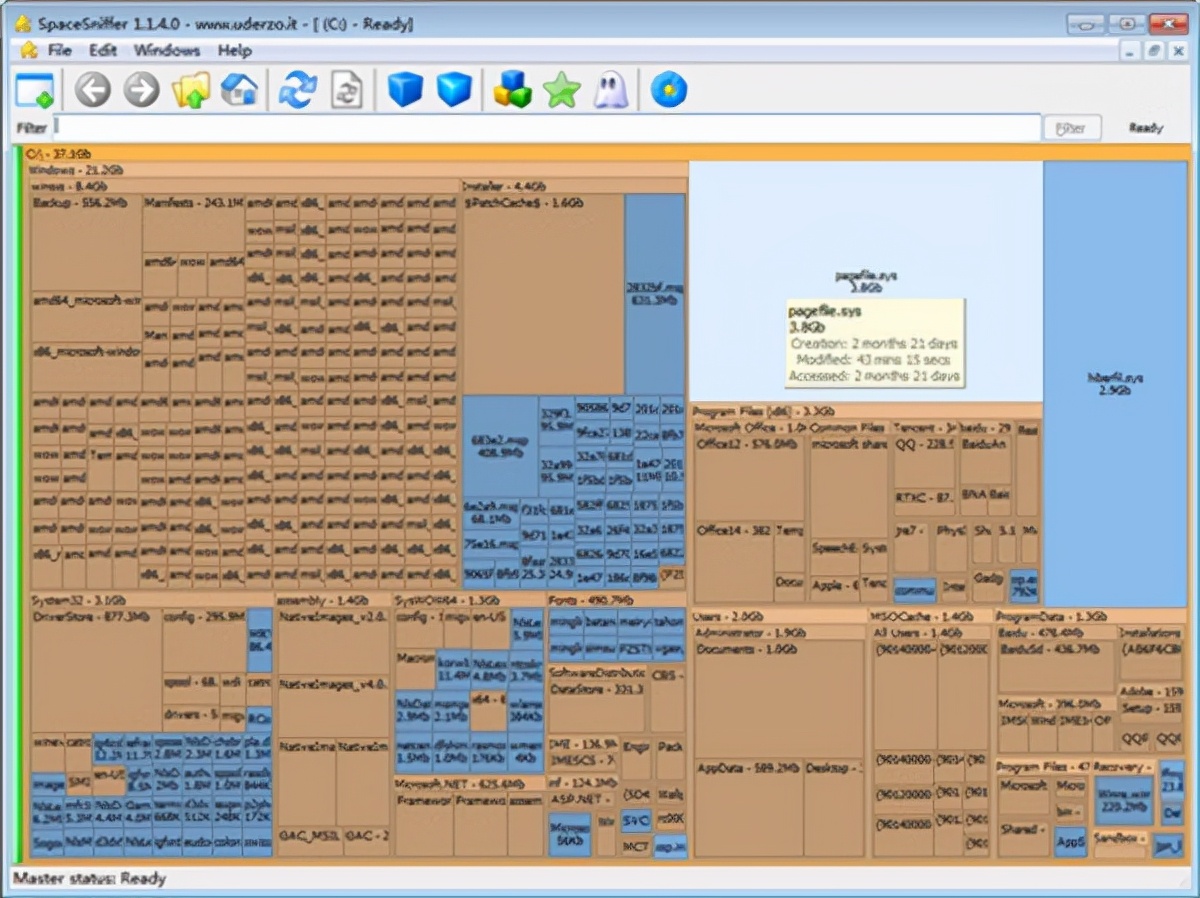Start a new master scan
This screenshot has height=898, width=1200.
[x=297, y=91]
